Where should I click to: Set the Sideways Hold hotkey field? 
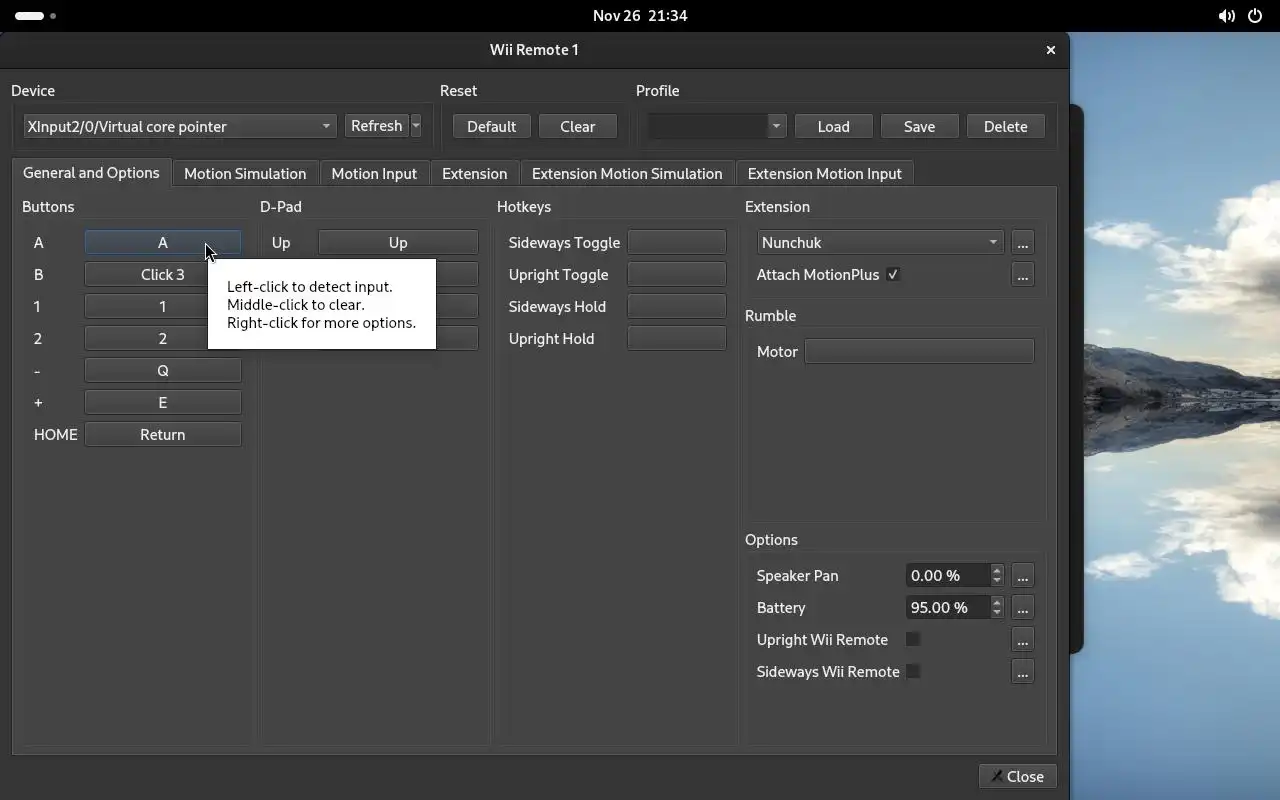677,306
